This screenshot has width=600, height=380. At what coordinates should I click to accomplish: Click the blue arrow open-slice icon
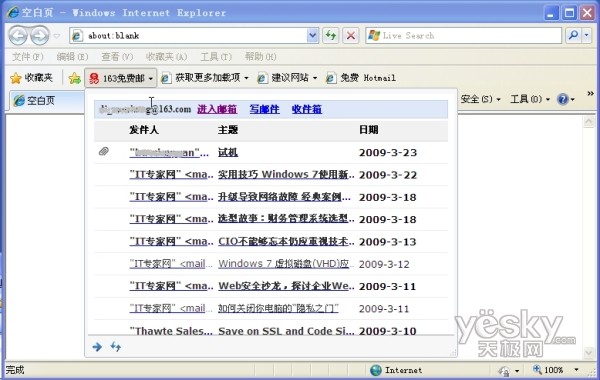point(97,347)
